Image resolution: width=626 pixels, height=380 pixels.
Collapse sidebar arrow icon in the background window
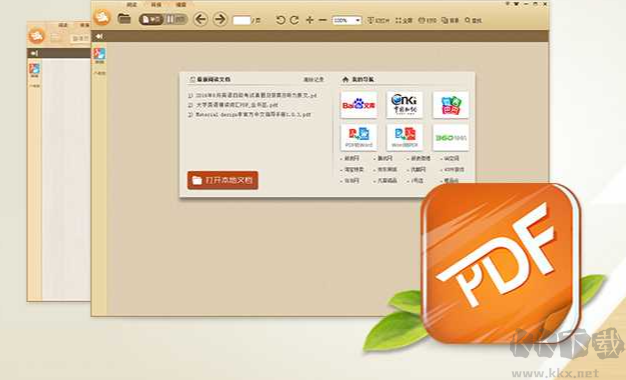click(34, 53)
